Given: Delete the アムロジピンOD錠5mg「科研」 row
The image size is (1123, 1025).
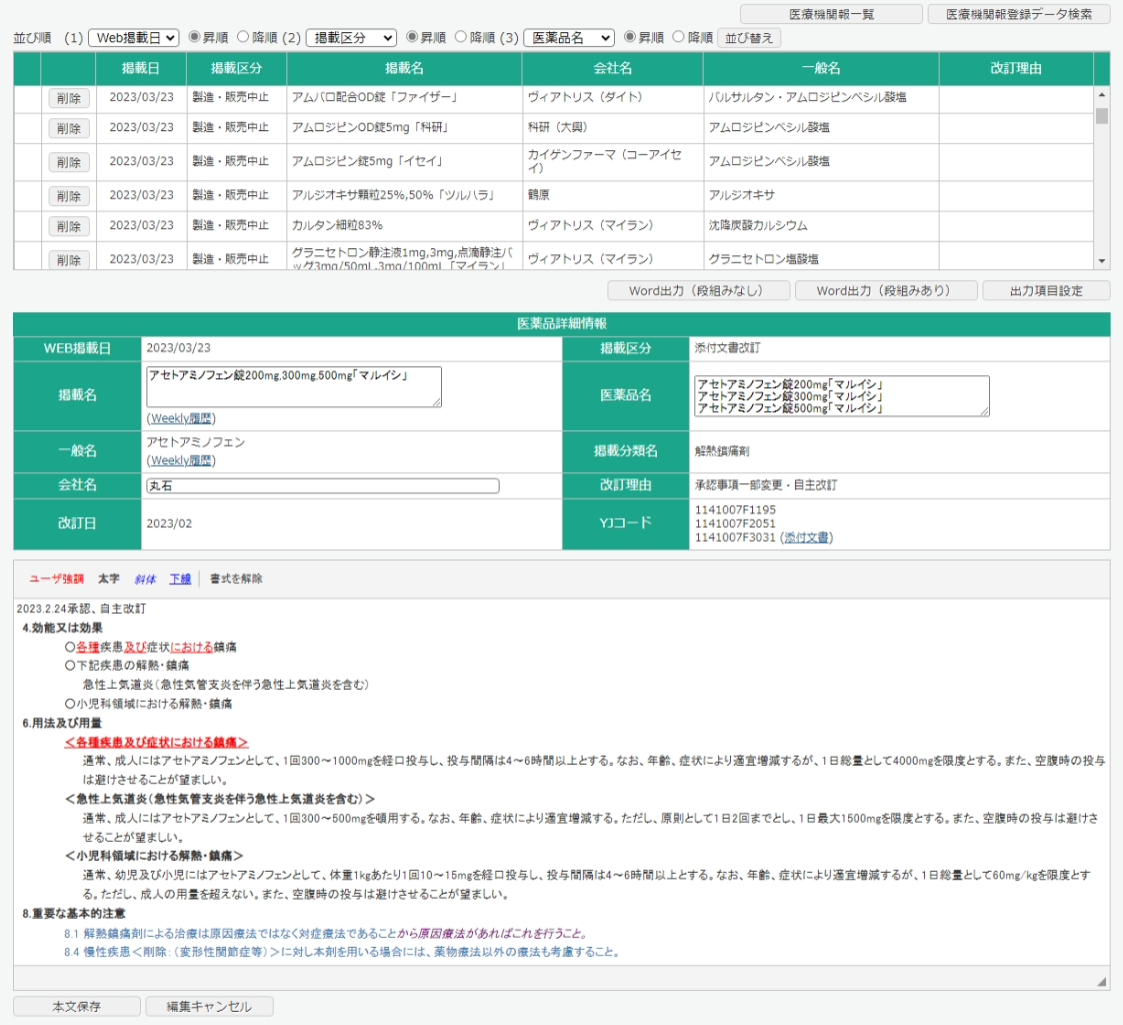Looking at the screenshot, I should 69,128.
